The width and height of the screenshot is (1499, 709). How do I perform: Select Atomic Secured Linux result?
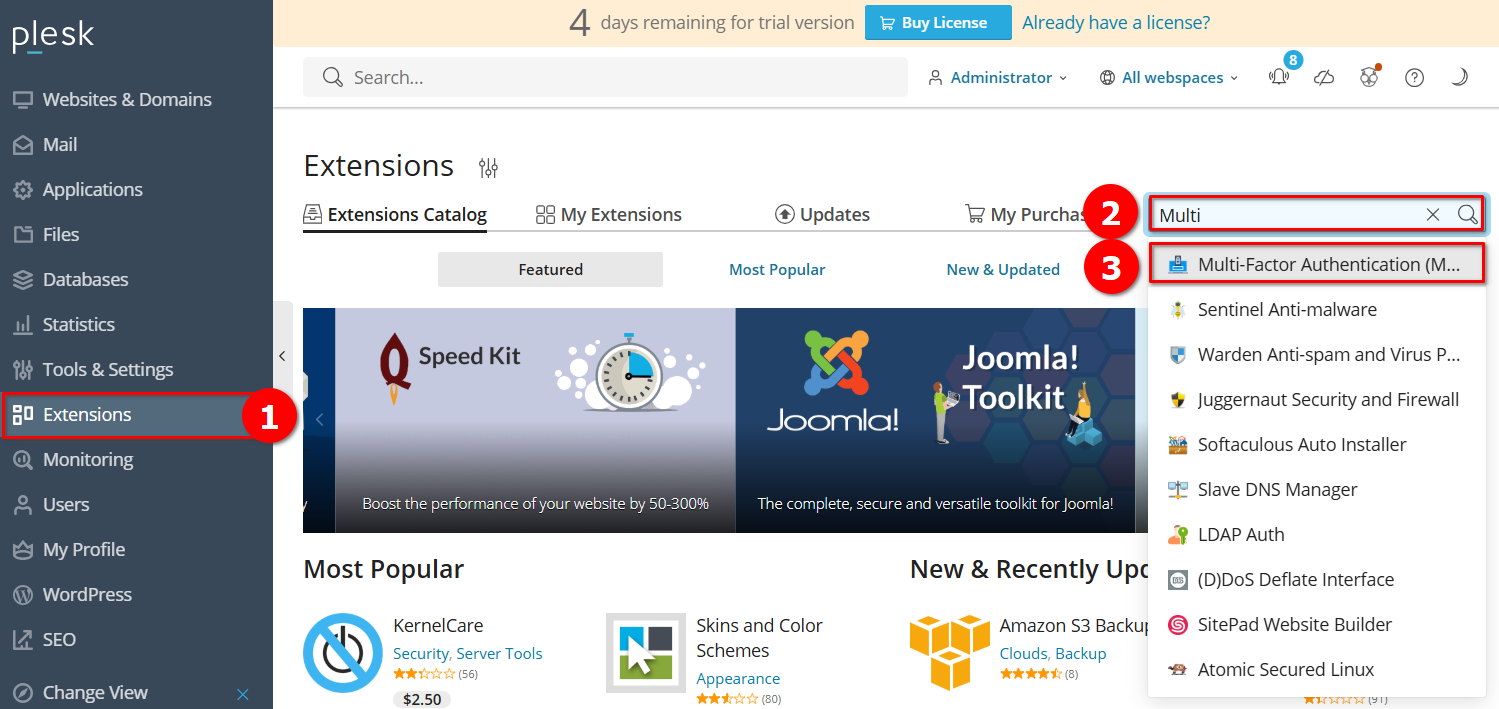[x=1317, y=669]
